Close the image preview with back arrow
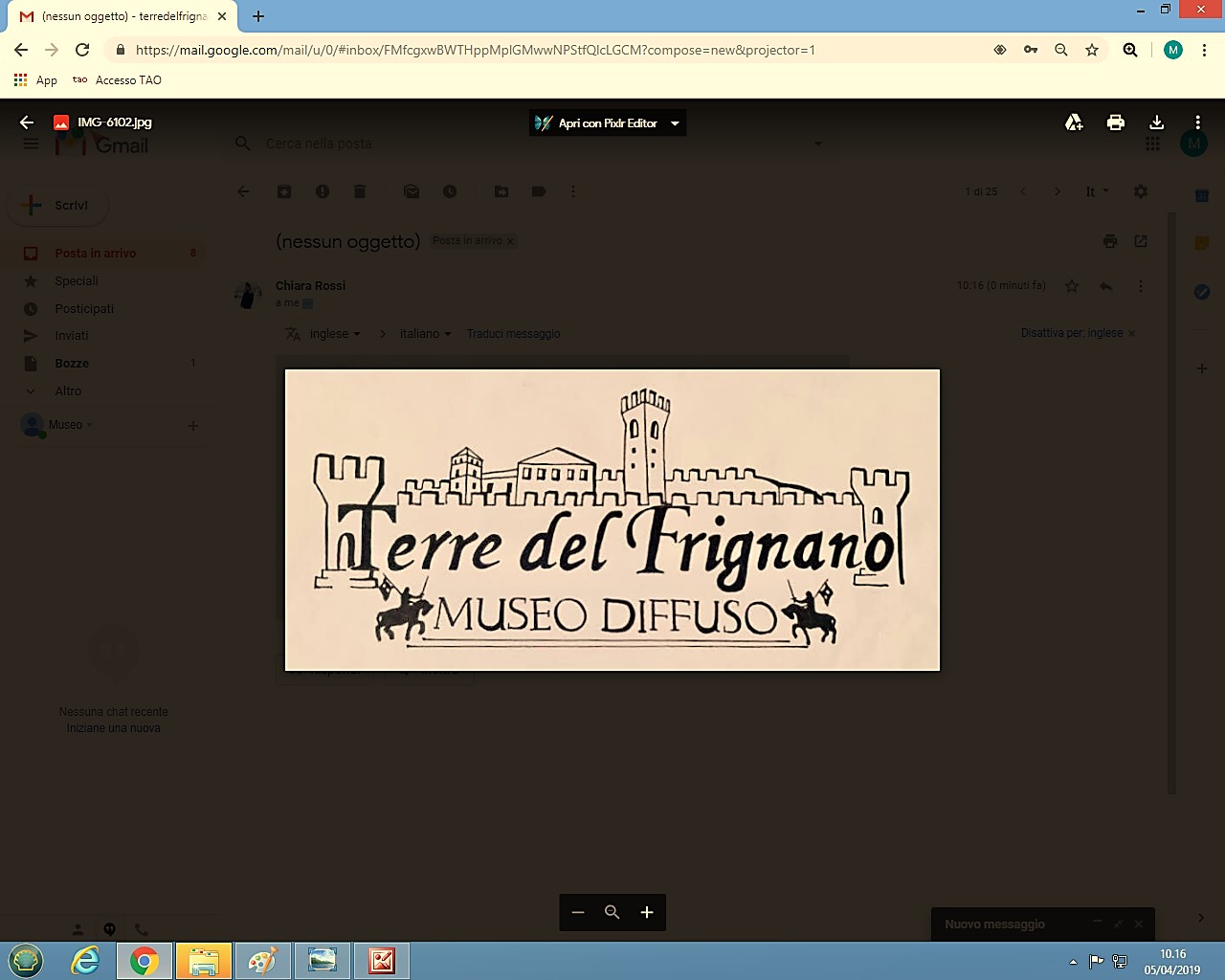The image size is (1225, 980). (x=27, y=122)
